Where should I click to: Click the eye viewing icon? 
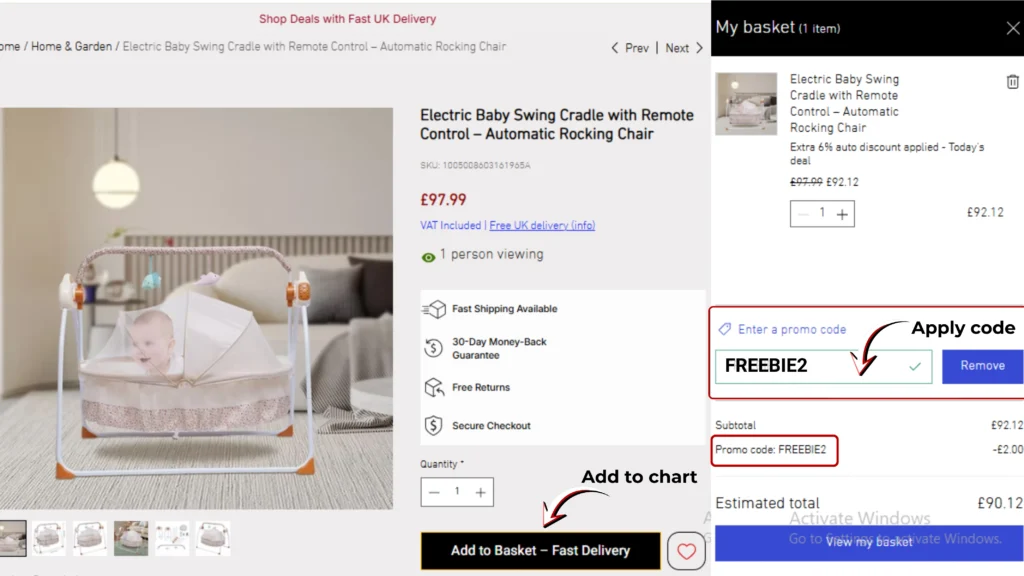coord(428,256)
